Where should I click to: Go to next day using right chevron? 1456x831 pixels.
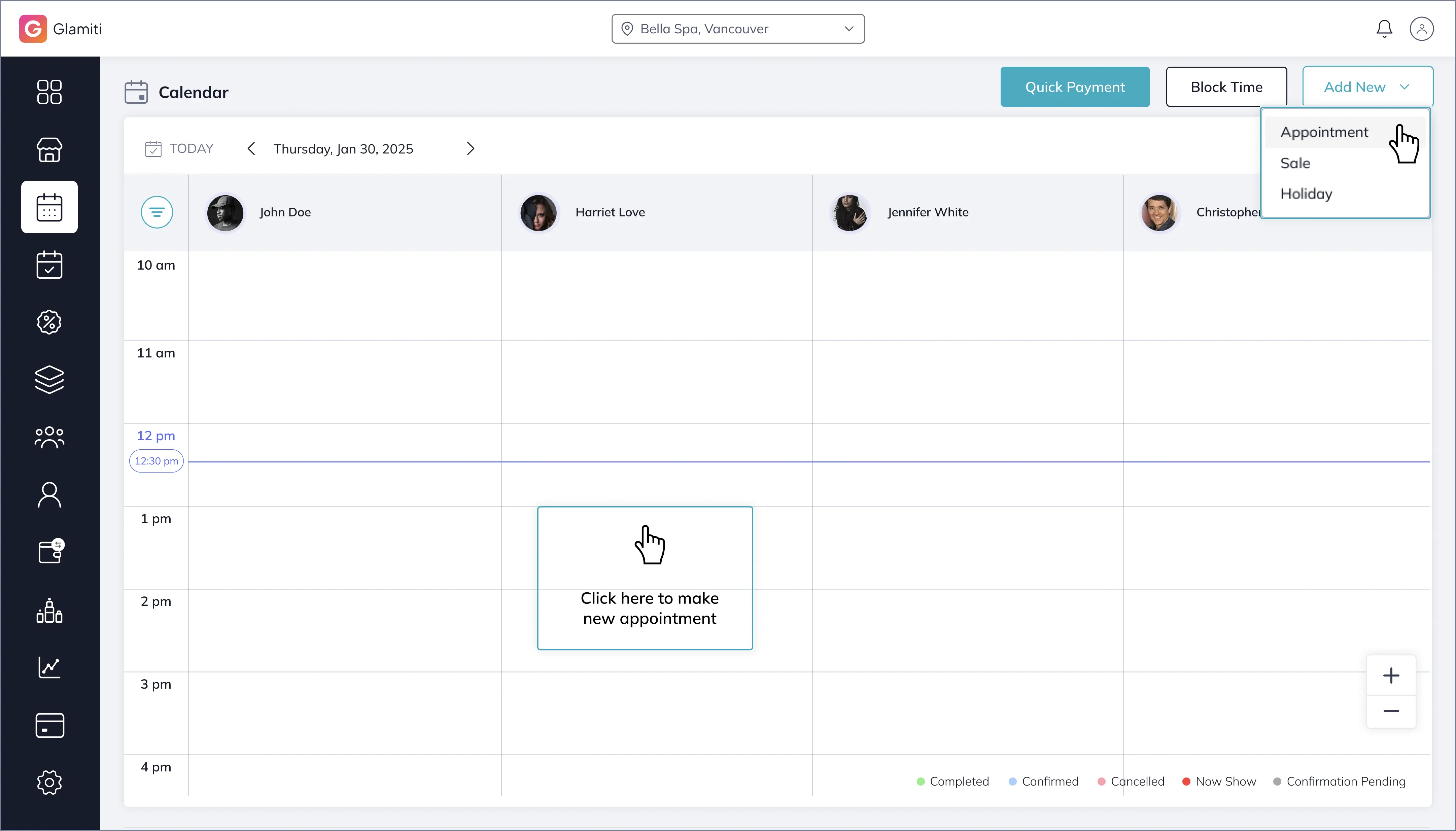click(x=470, y=149)
